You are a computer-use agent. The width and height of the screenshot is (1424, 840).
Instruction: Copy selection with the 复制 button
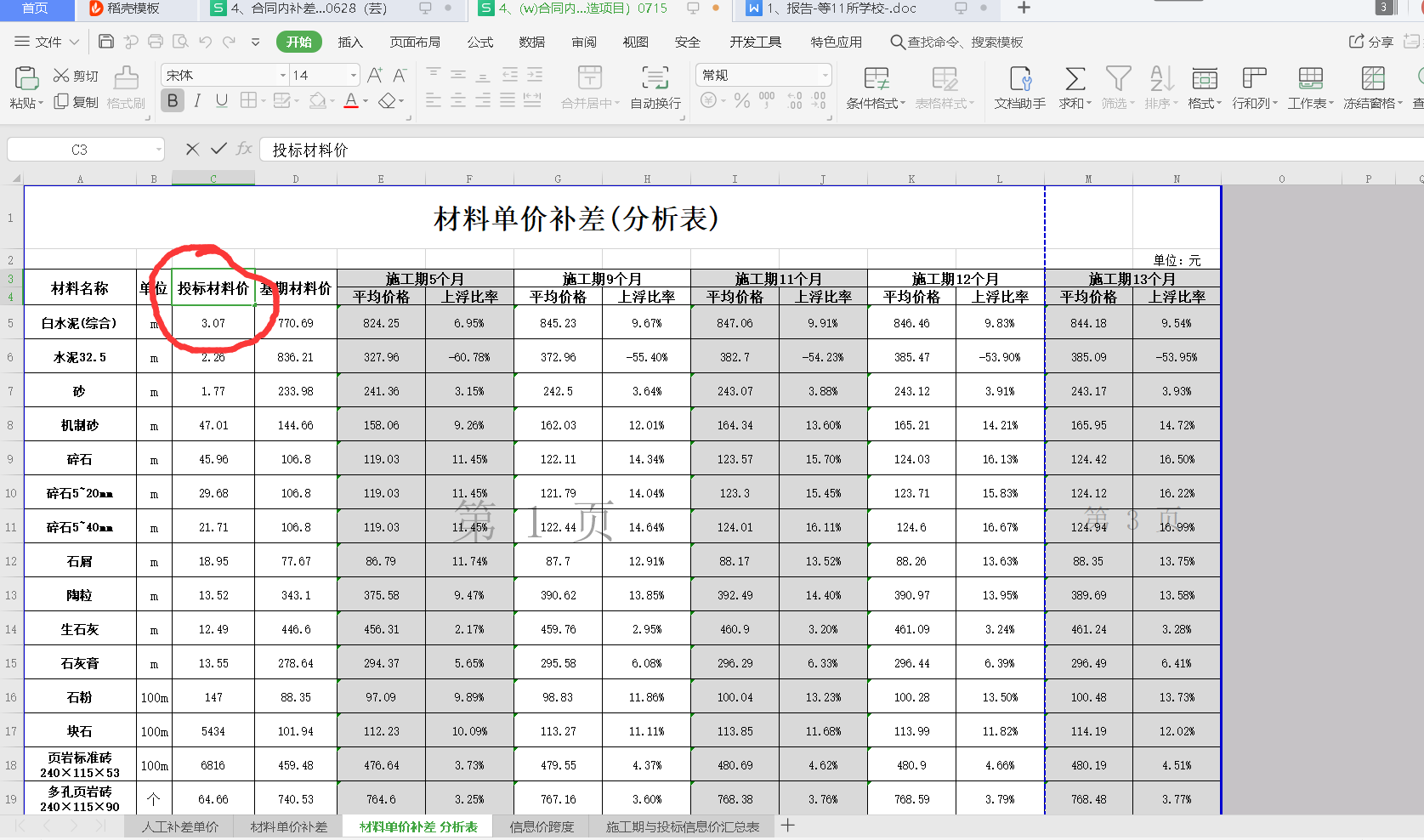point(76,102)
